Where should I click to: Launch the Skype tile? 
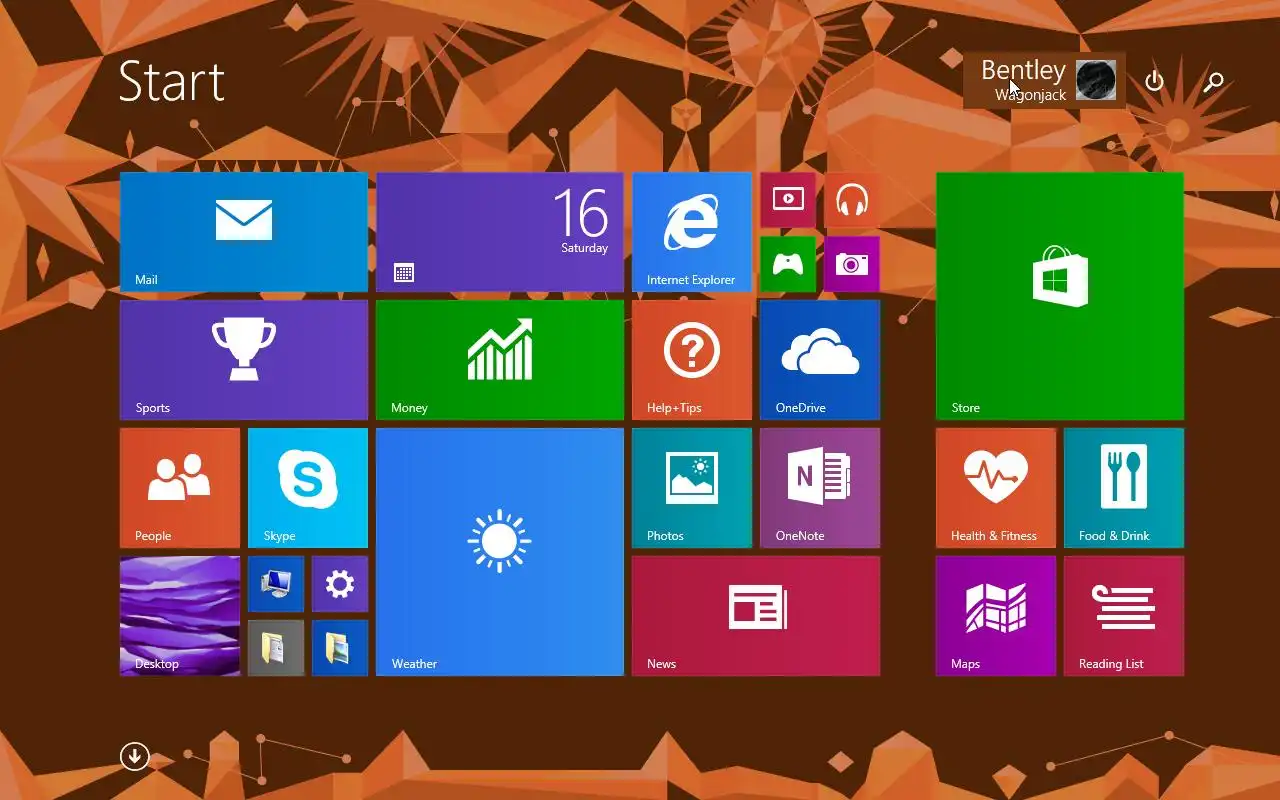pyautogui.click(x=308, y=488)
